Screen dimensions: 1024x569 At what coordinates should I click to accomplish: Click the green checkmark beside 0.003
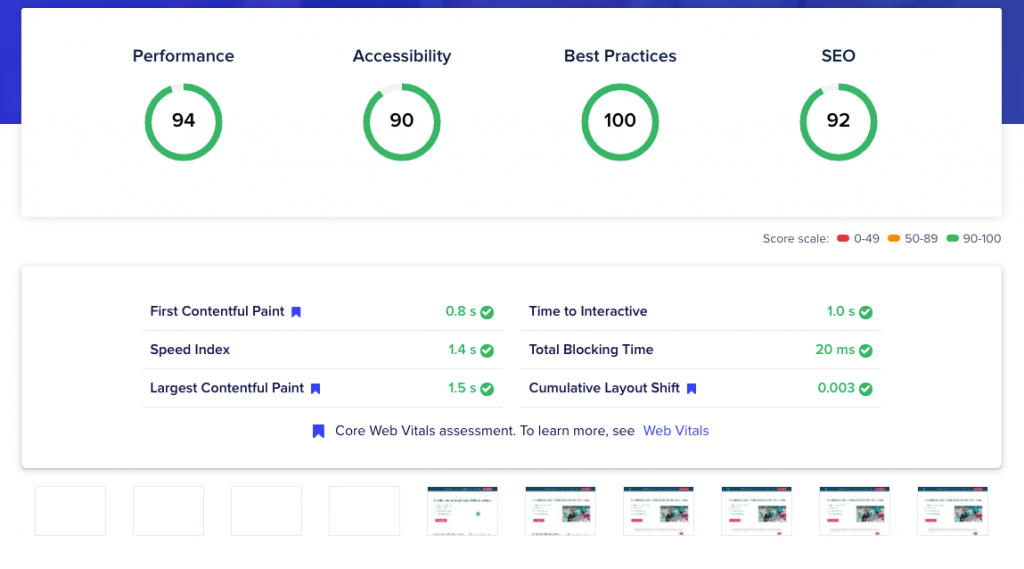866,389
